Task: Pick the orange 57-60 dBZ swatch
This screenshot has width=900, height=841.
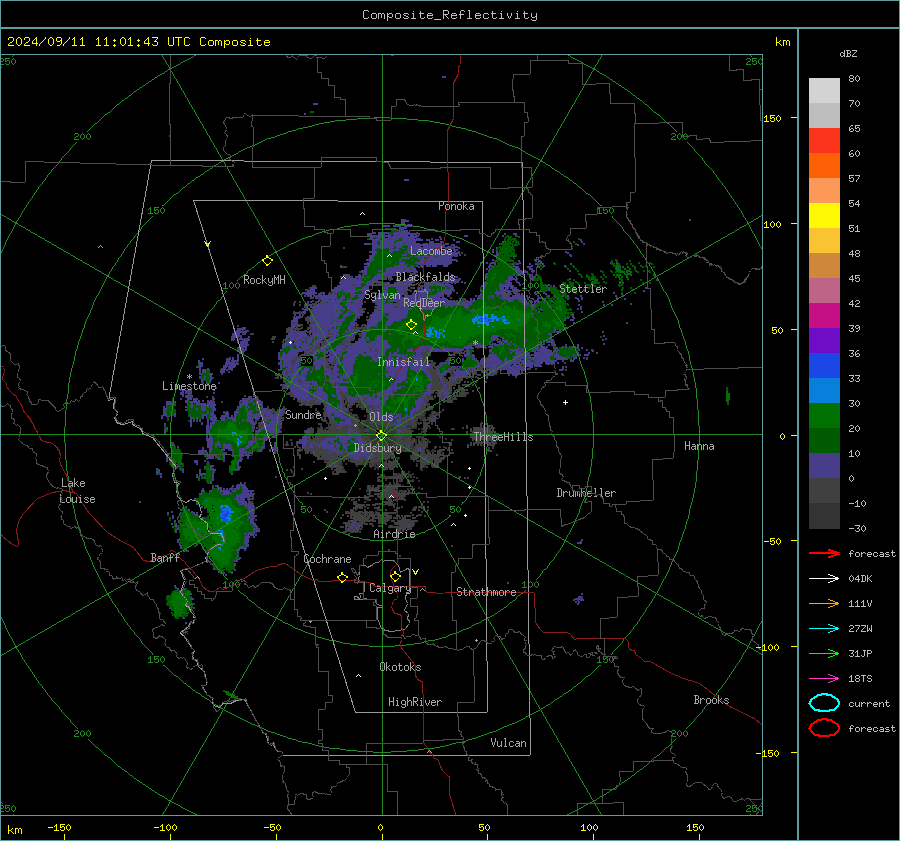Action: click(824, 165)
